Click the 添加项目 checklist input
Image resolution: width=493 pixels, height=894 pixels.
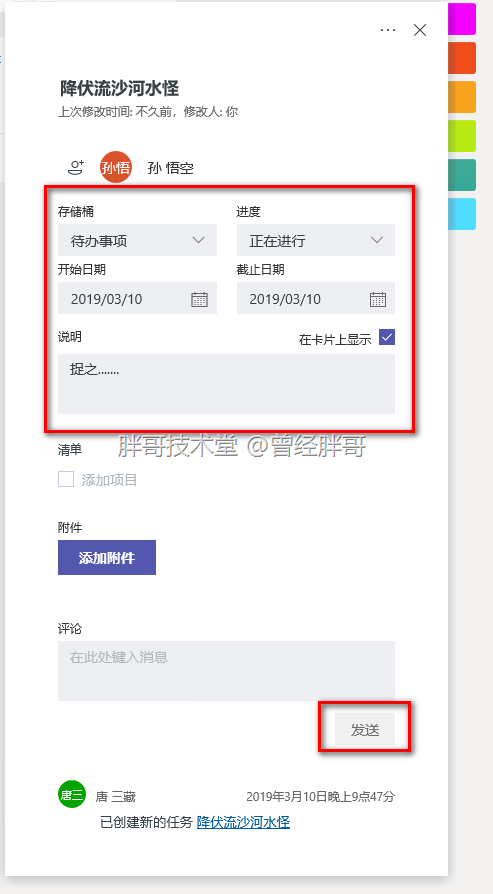tap(109, 479)
